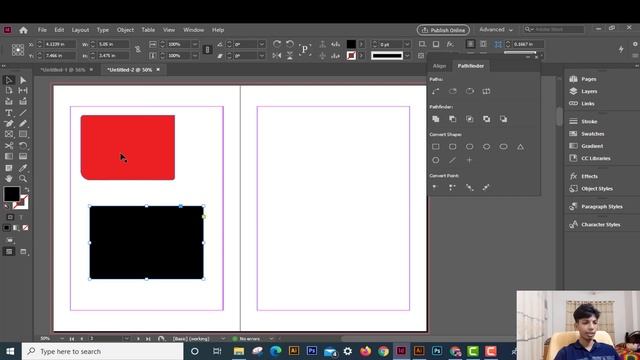Click the Close Path icon
Screen dimensions: 640x360
(x=470, y=91)
